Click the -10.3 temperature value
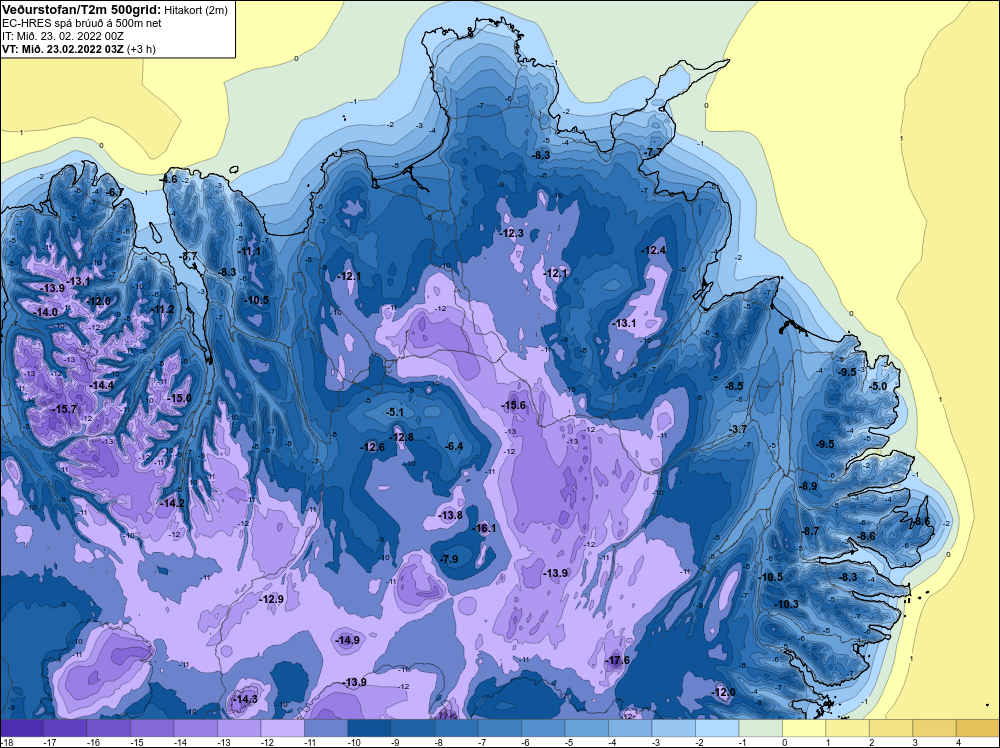Viewport: 1000px width, 748px height. coord(786,605)
